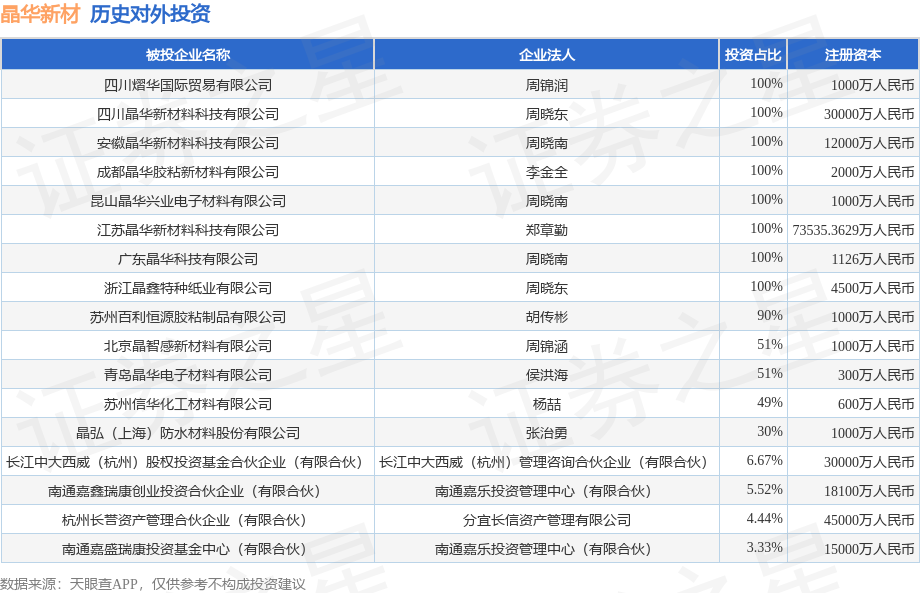
Task: Click 周晓南 in 昆山晶华兴业 row
Action: click(546, 201)
